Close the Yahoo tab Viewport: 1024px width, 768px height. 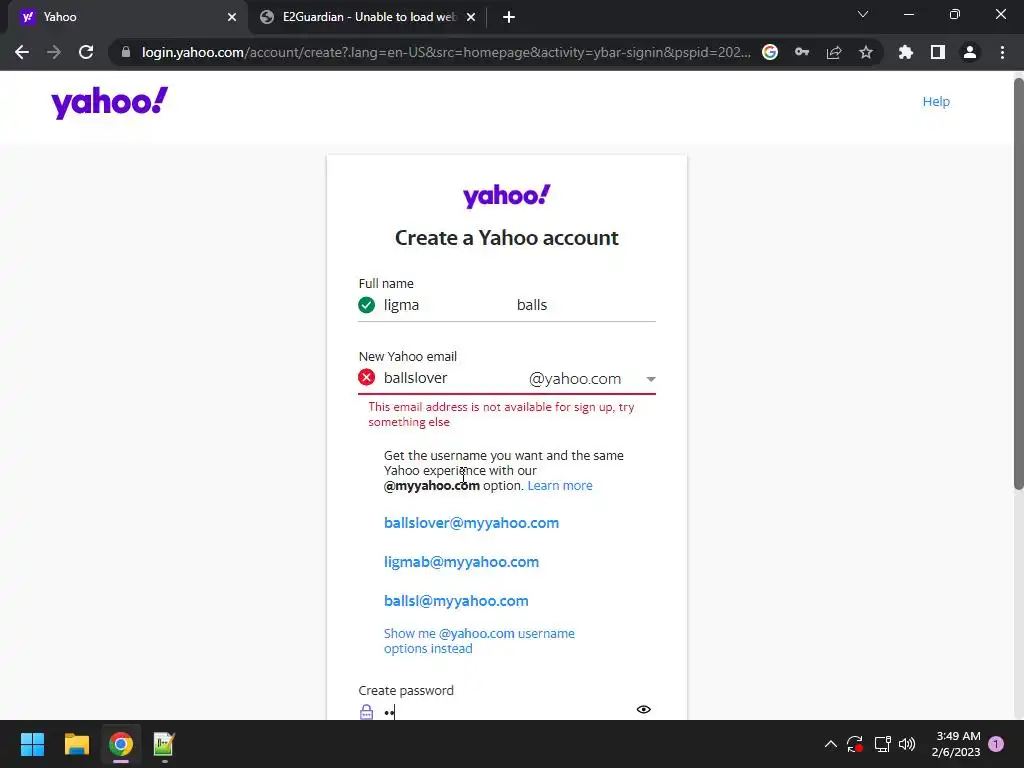coord(232,17)
